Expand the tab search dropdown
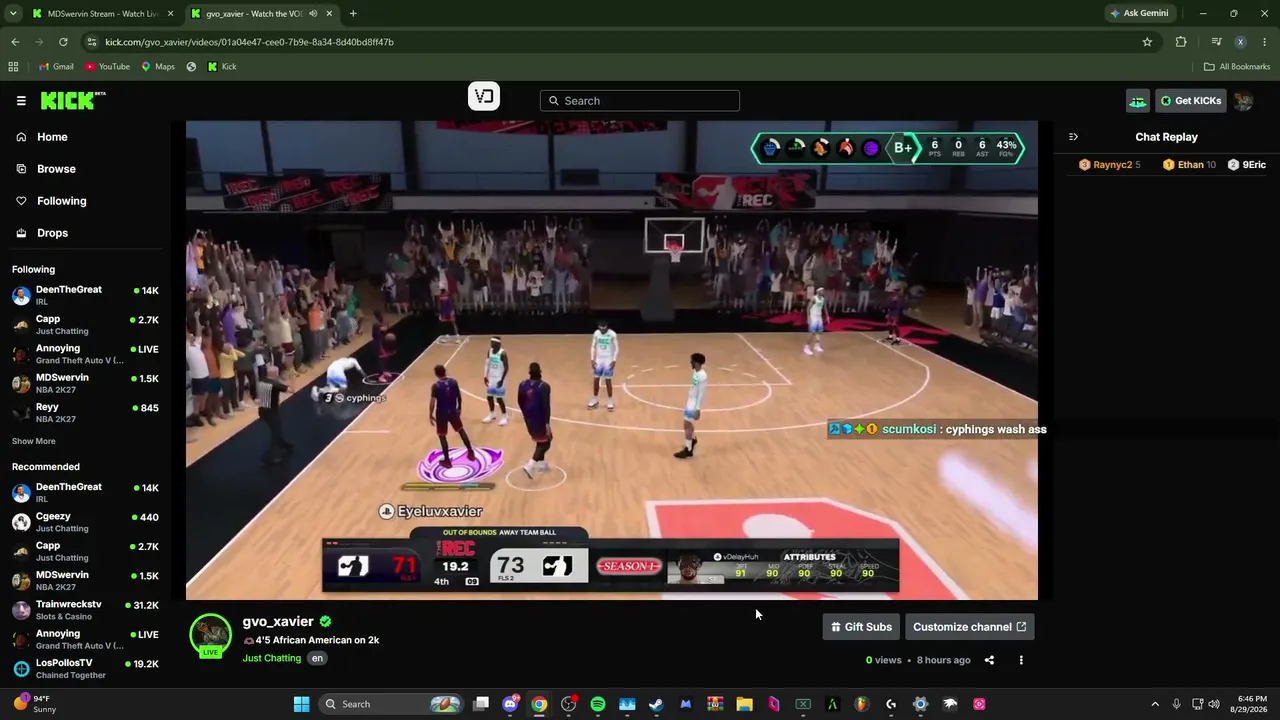 (14, 14)
